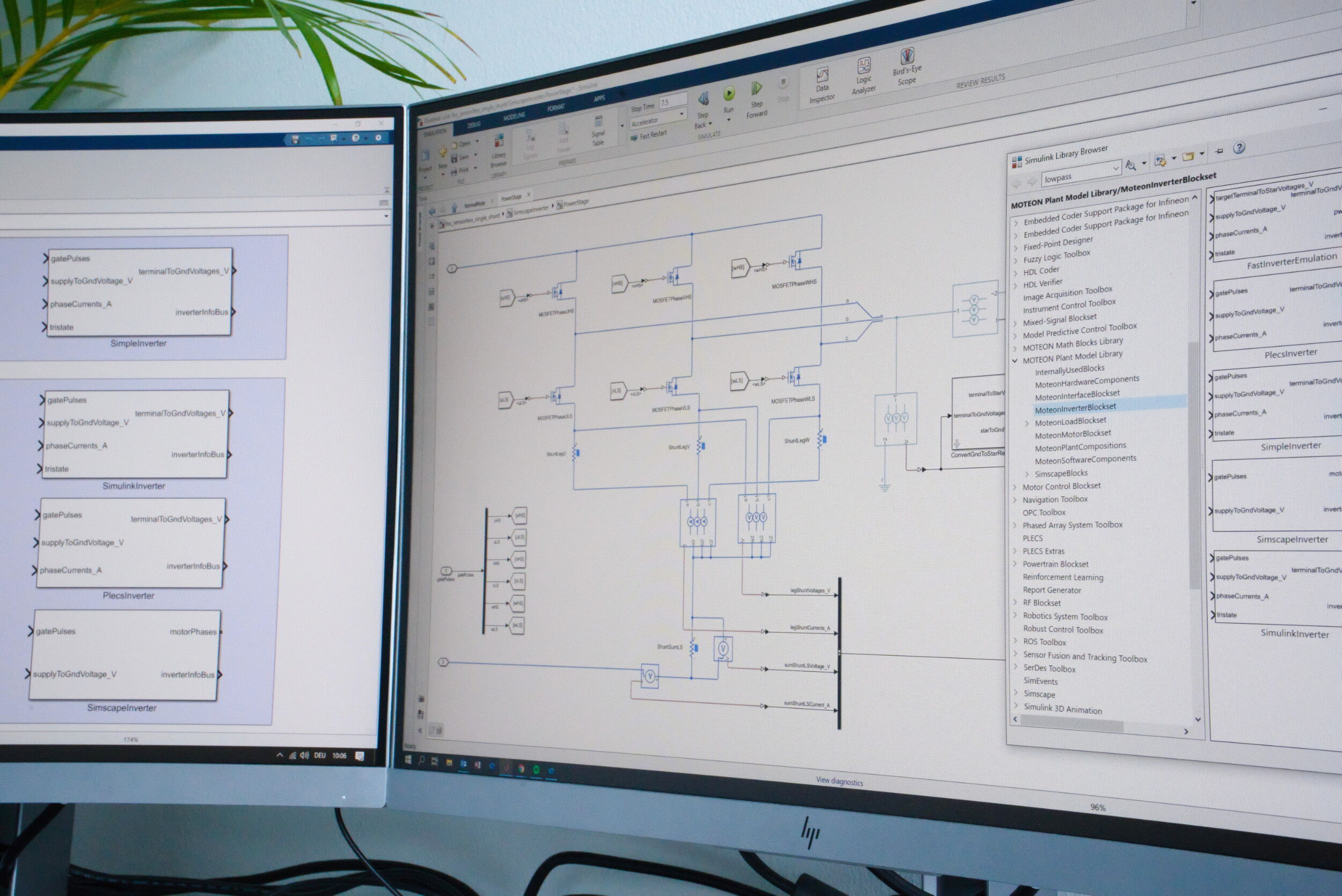
Task: Click SimscapeInverter in the breadcrumb path
Action: pos(530,212)
